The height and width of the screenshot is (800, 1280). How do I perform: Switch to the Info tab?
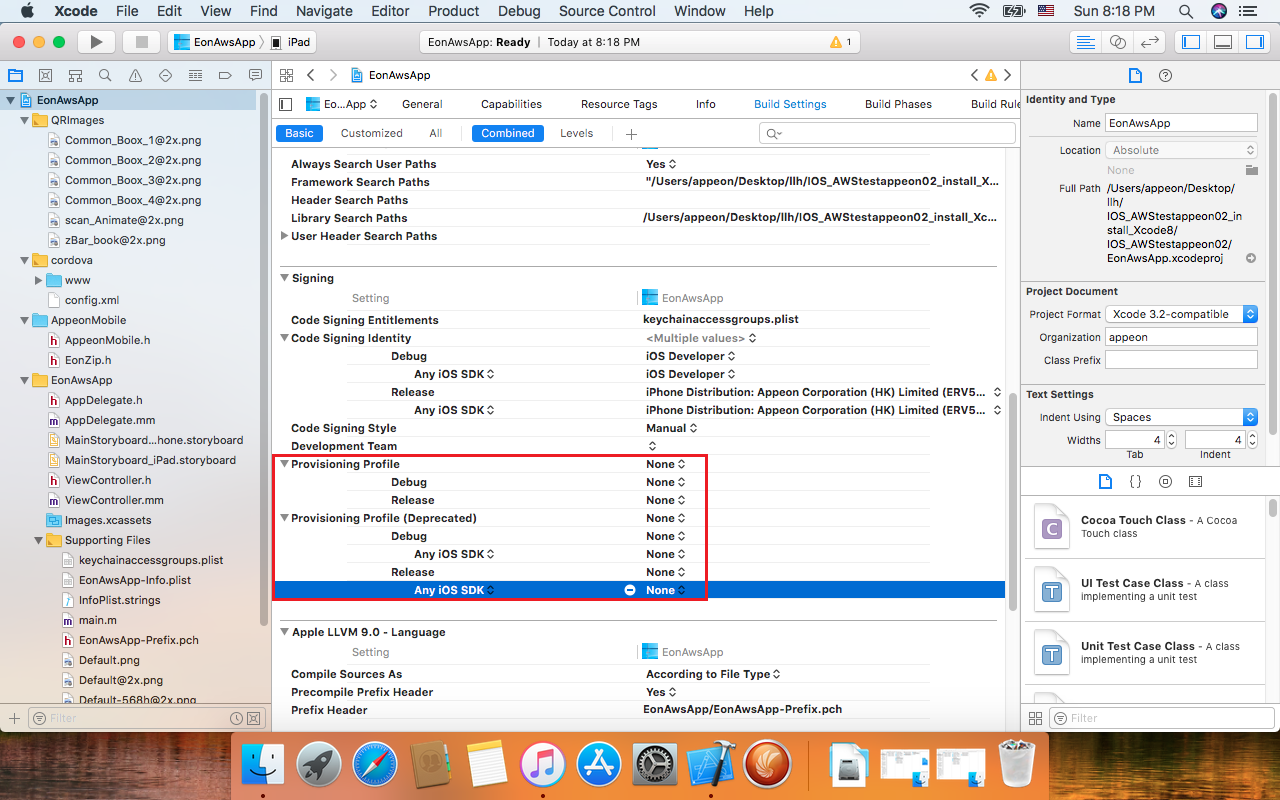pyautogui.click(x=705, y=104)
